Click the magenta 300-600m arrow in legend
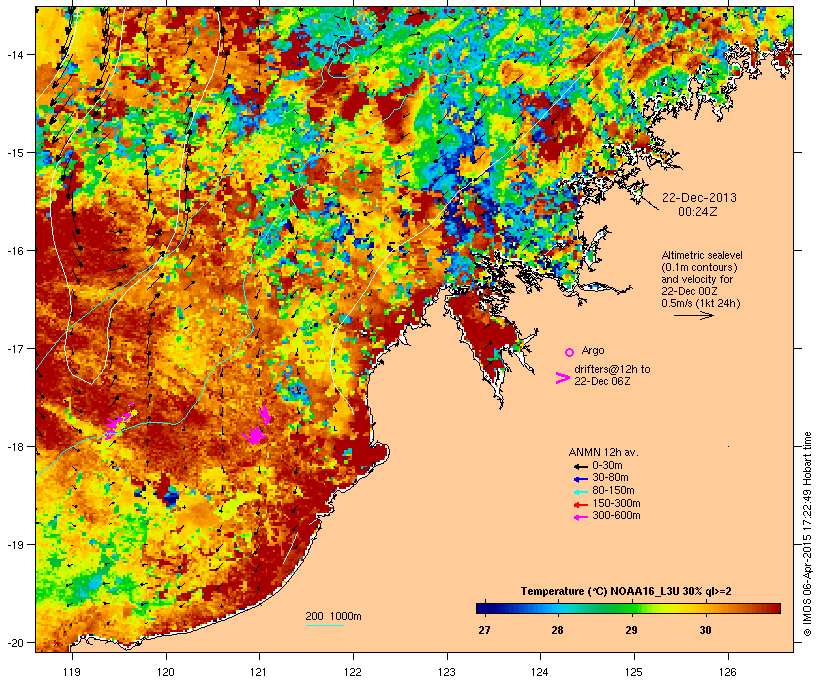This screenshot has width=820, height=680. [580, 517]
